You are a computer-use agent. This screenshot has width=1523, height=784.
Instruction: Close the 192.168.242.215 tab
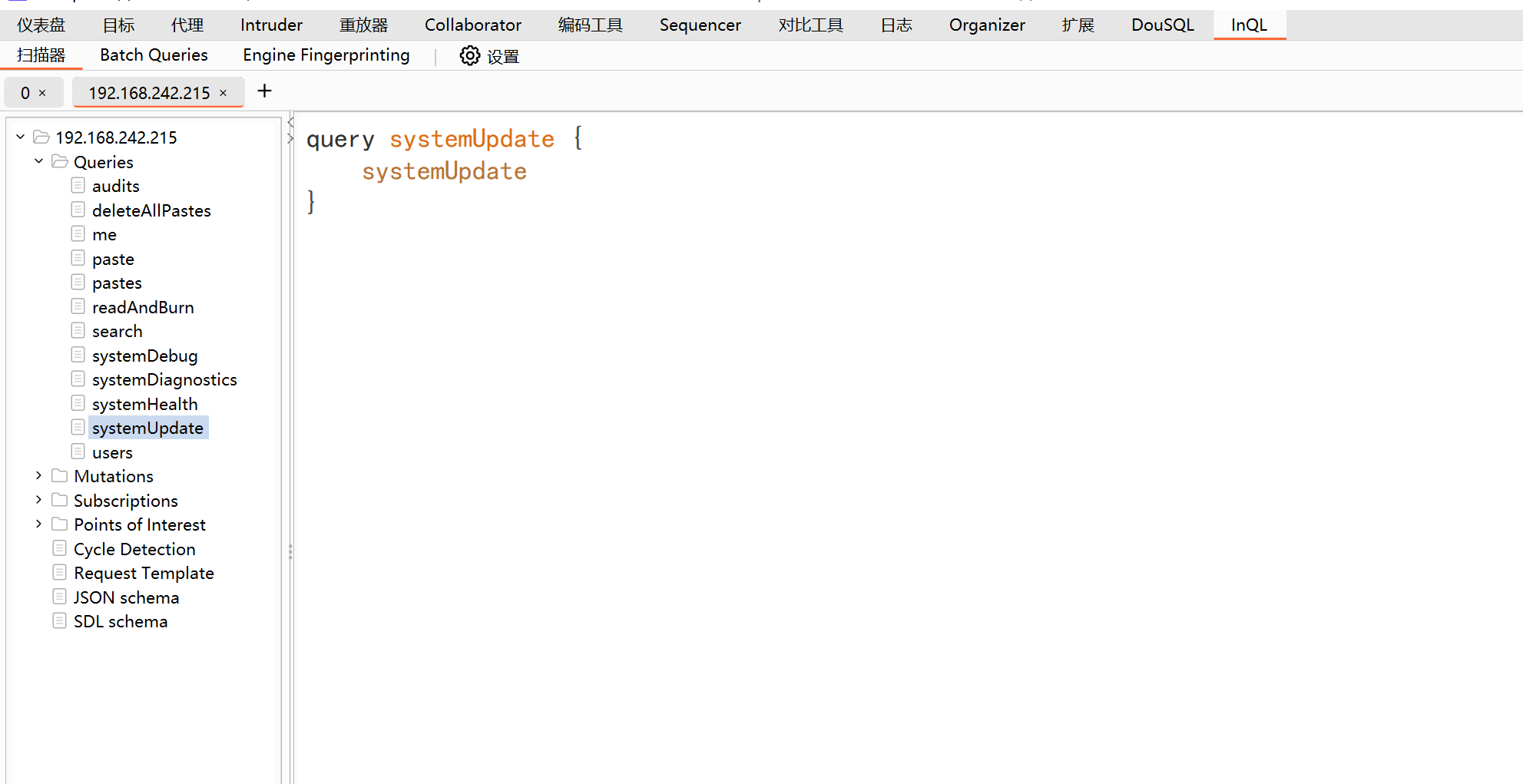pyautogui.click(x=223, y=93)
